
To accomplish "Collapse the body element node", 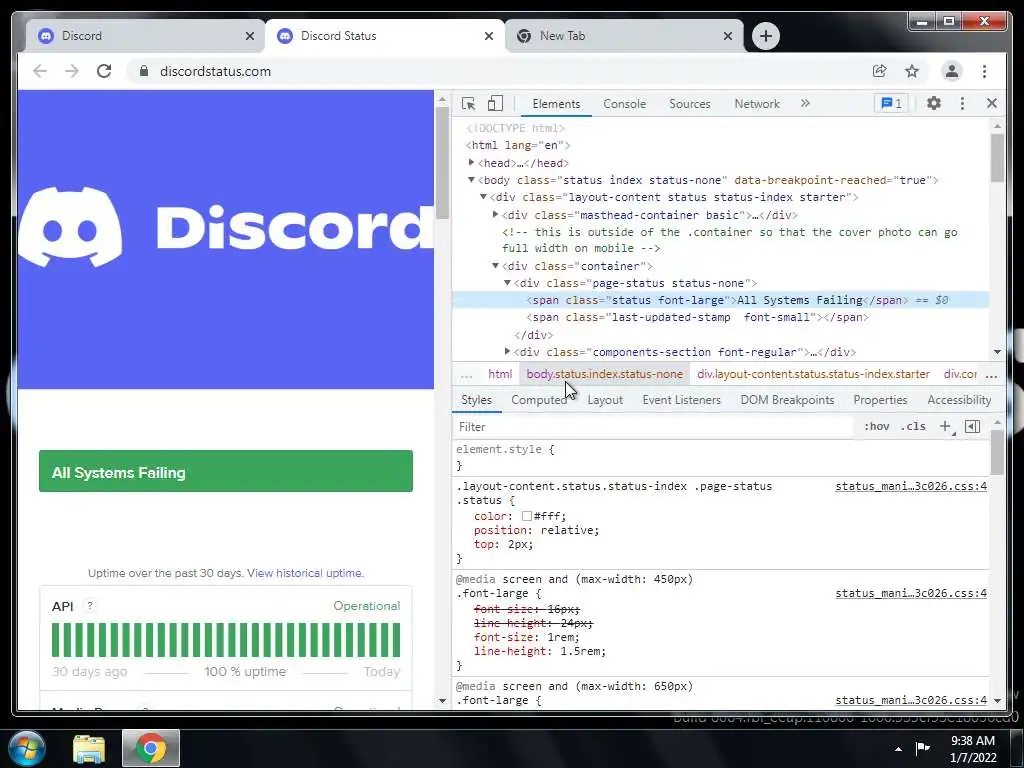I will click(471, 180).
